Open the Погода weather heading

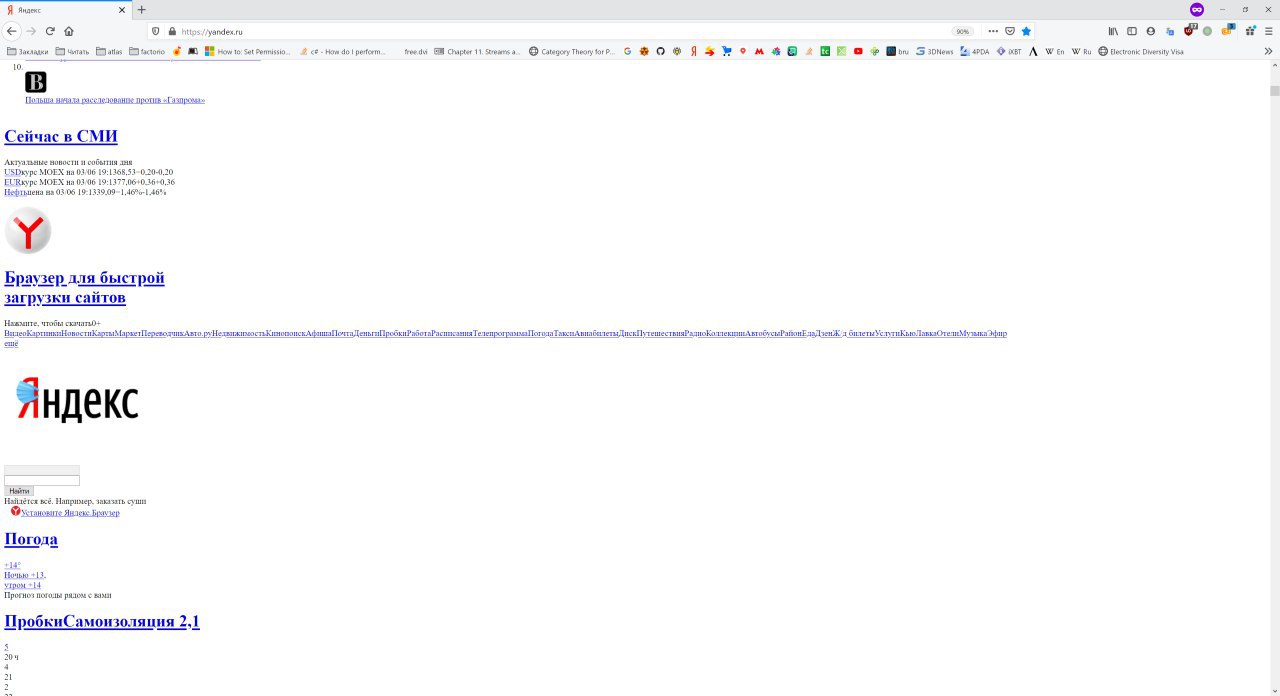31,539
